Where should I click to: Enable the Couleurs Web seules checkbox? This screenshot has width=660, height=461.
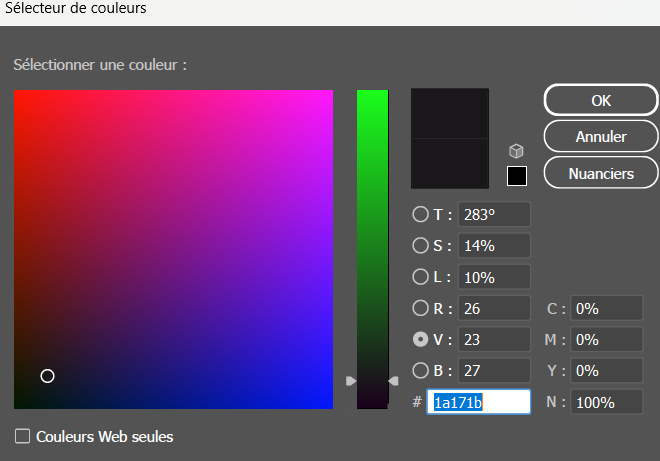pyautogui.click(x=22, y=436)
